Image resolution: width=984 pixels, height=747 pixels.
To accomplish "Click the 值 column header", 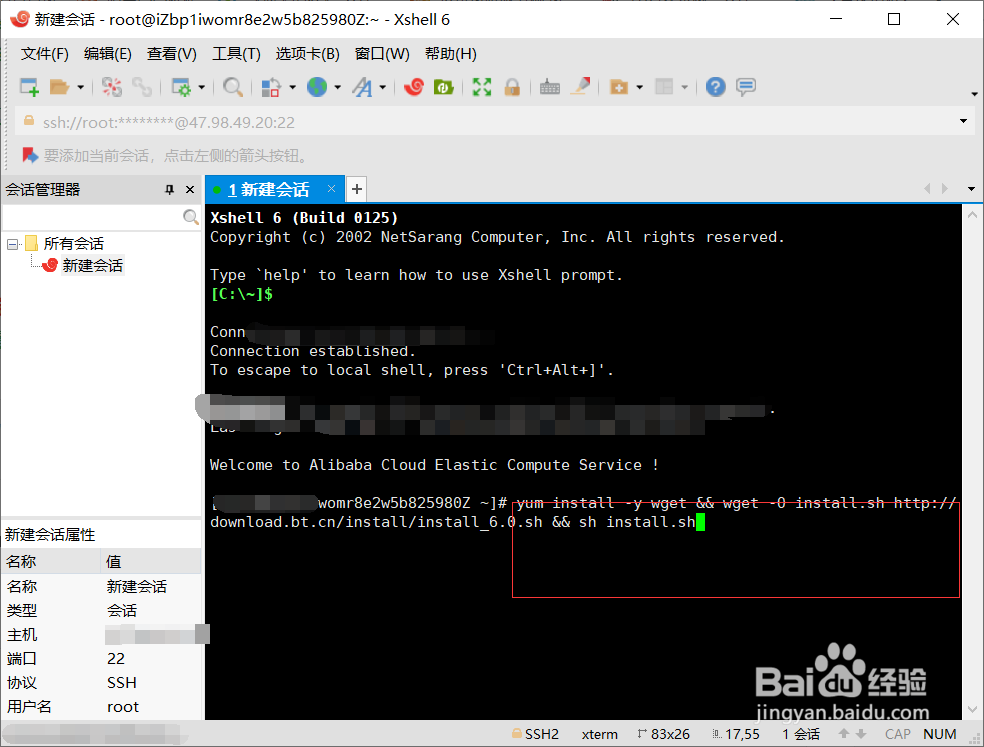I will (151, 561).
